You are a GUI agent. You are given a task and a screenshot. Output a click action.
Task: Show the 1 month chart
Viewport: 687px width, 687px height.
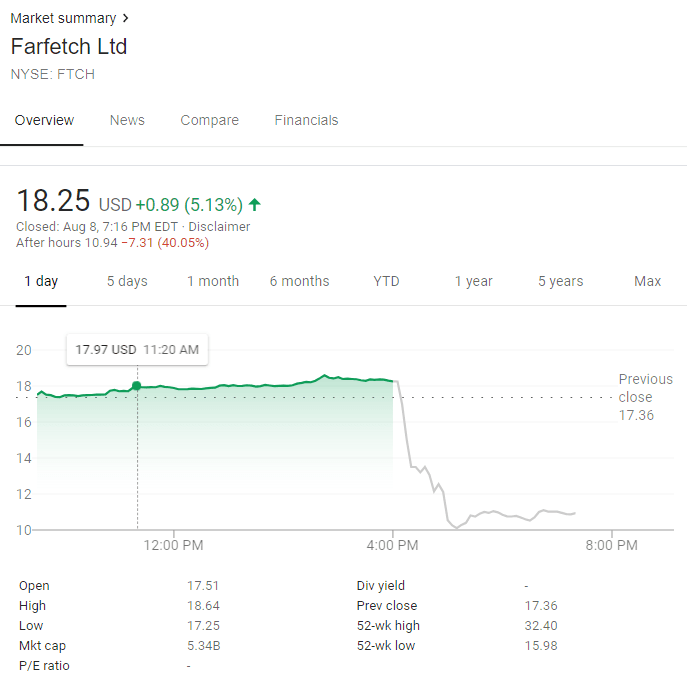pyautogui.click(x=213, y=281)
